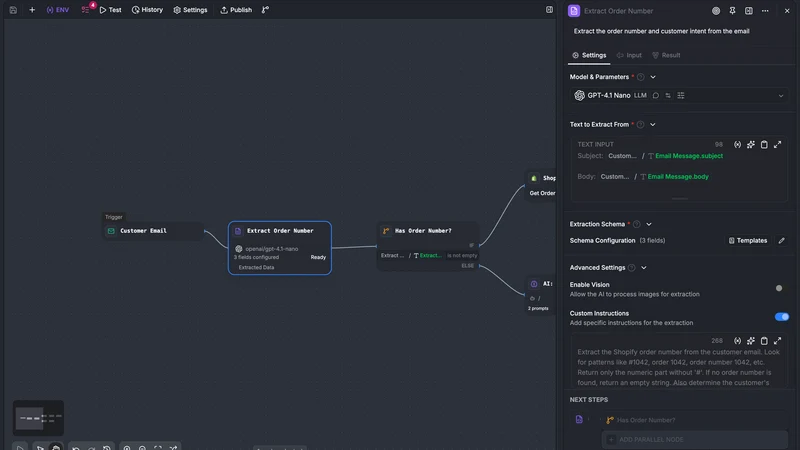This screenshot has height=450, width=800.
Task: Click the AI sparkle icon in Custom Instructions
Action: click(751, 341)
